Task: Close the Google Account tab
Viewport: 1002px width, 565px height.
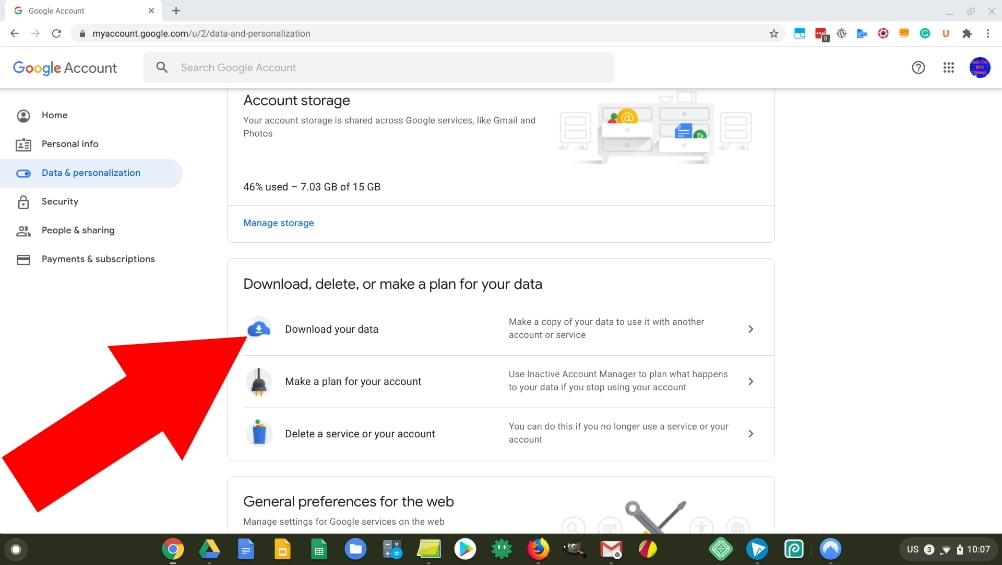Action: click(x=151, y=11)
